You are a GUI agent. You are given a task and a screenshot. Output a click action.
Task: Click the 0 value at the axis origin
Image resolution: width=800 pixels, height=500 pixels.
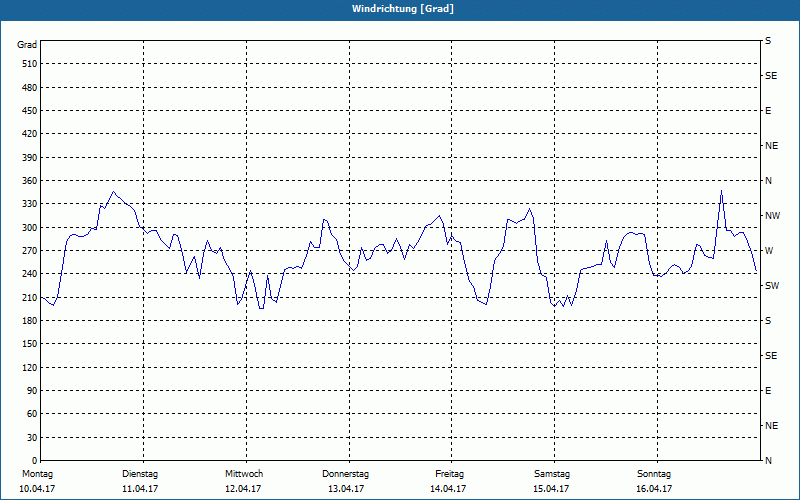[x=35, y=461]
